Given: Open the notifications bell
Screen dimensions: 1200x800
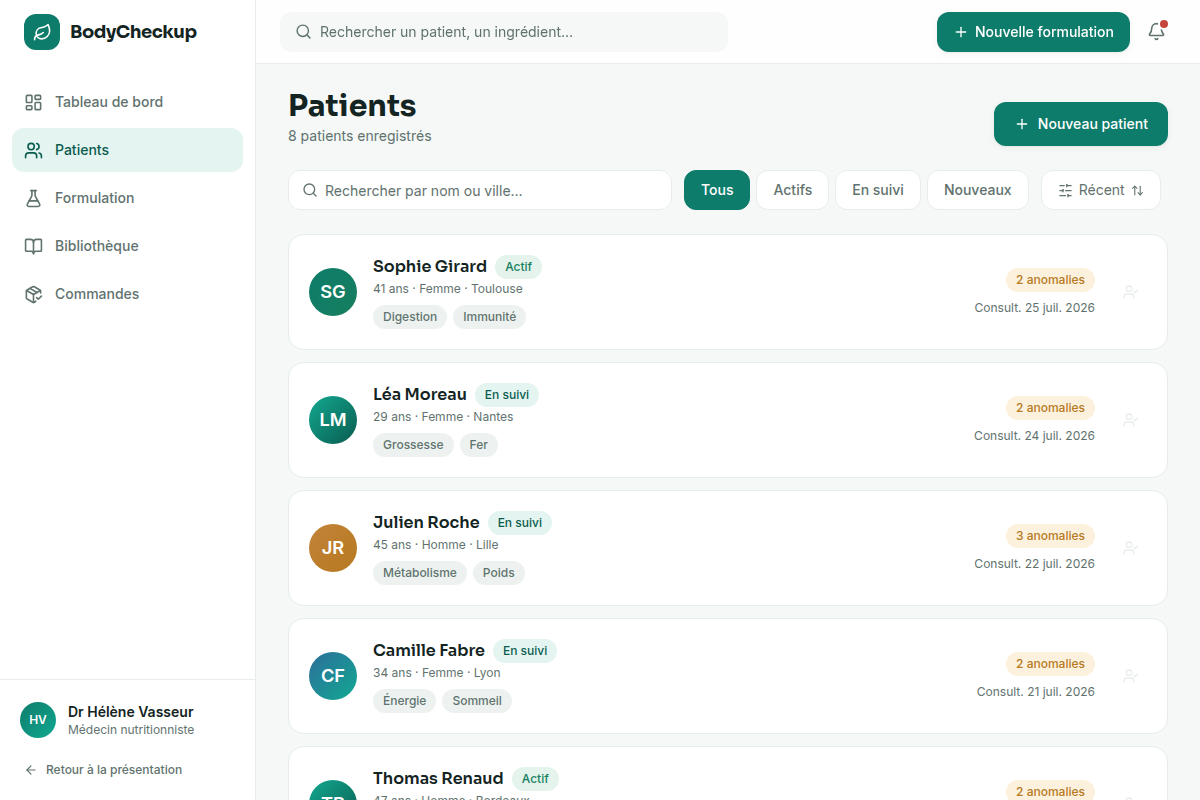Looking at the screenshot, I should click(1156, 32).
